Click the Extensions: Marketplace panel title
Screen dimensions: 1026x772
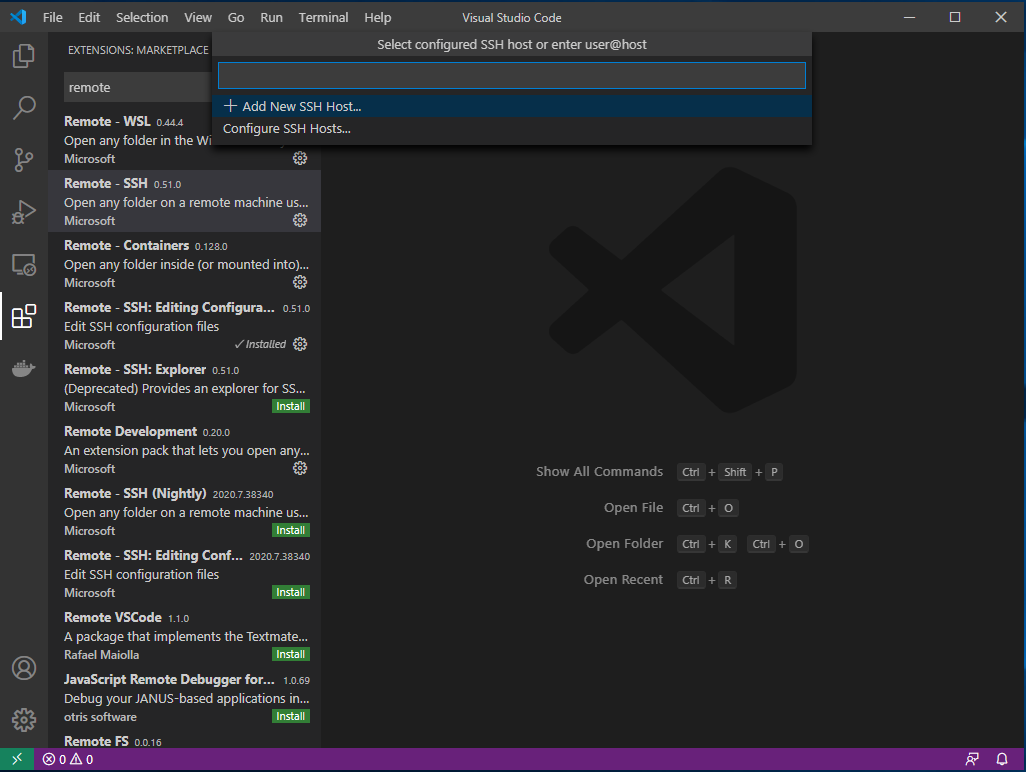point(138,50)
